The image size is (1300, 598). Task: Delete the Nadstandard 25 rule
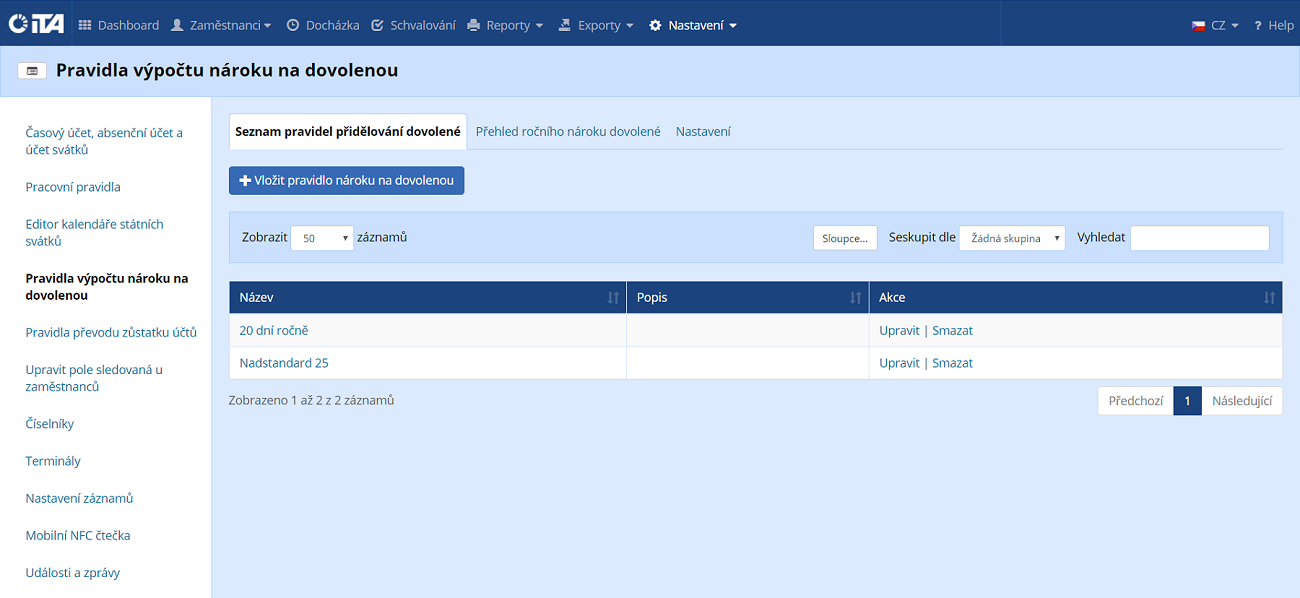click(x=952, y=363)
